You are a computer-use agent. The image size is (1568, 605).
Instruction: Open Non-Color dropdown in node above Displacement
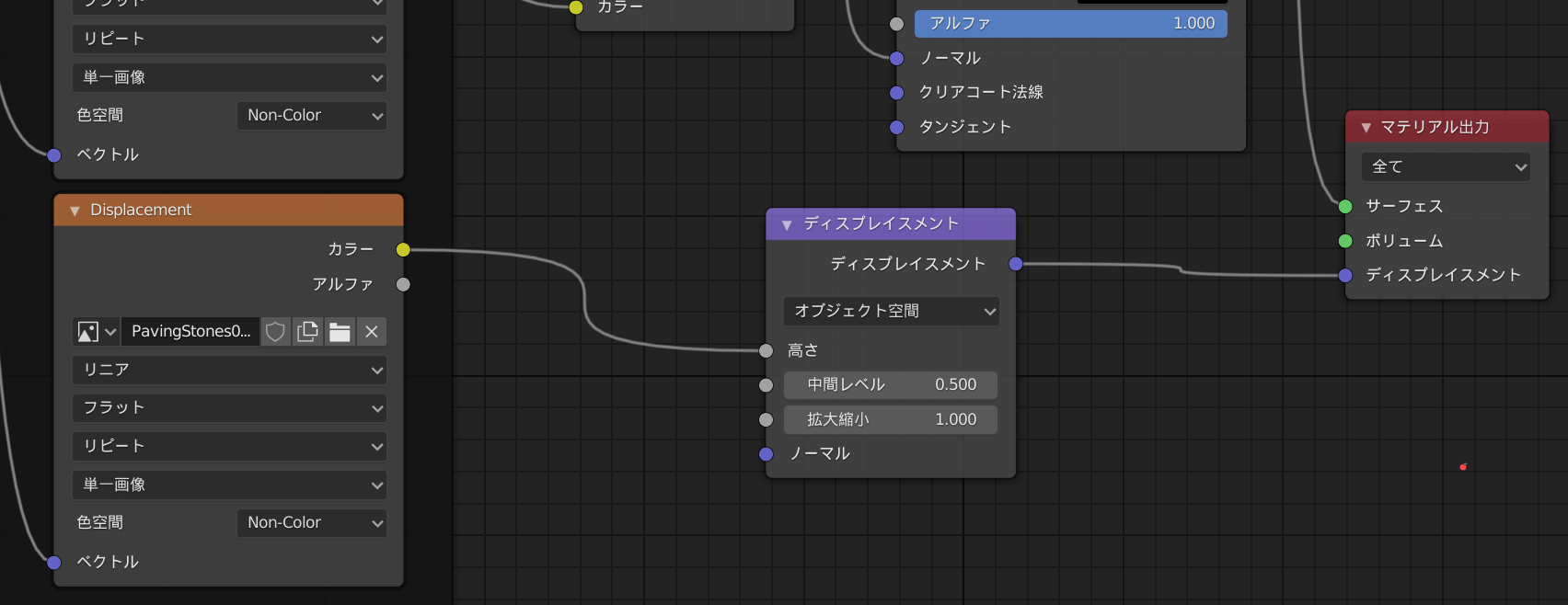312,115
